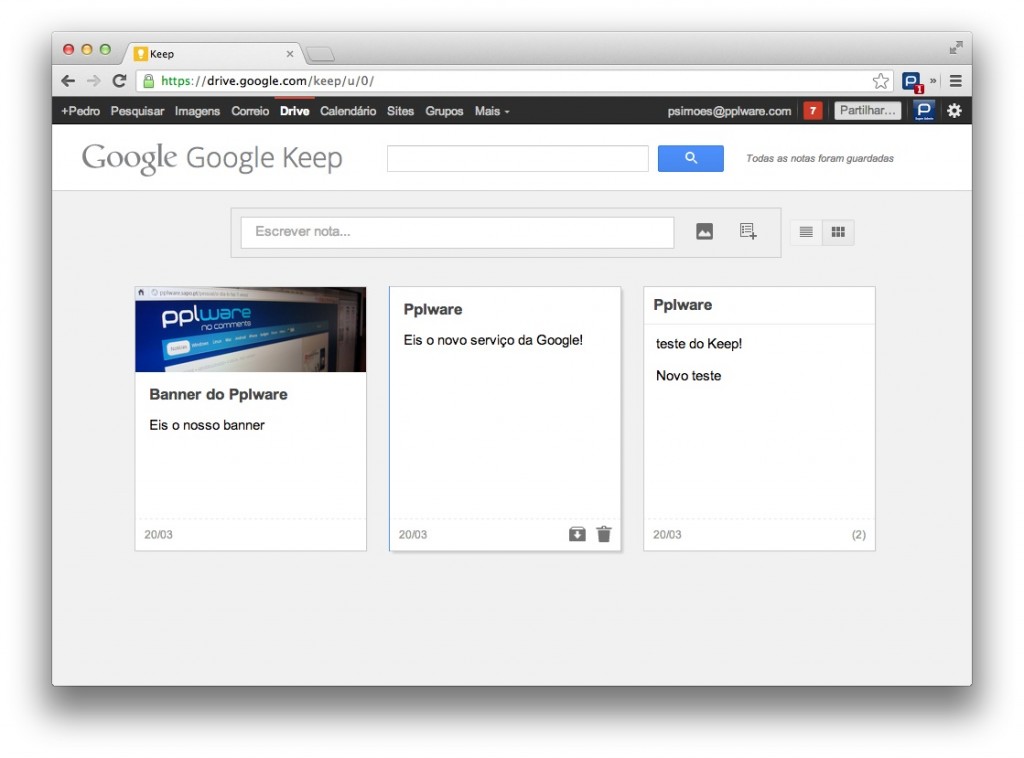Open a new tab with the new-tab button

click(x=320, y=54)
